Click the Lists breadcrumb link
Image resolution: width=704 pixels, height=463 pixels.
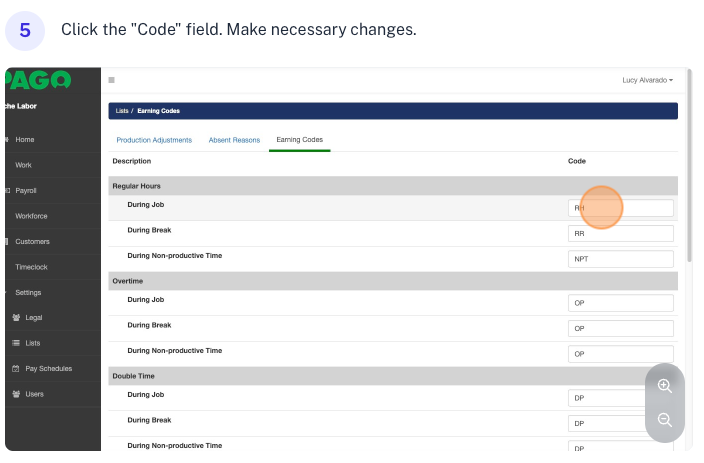tap(122, 111)
